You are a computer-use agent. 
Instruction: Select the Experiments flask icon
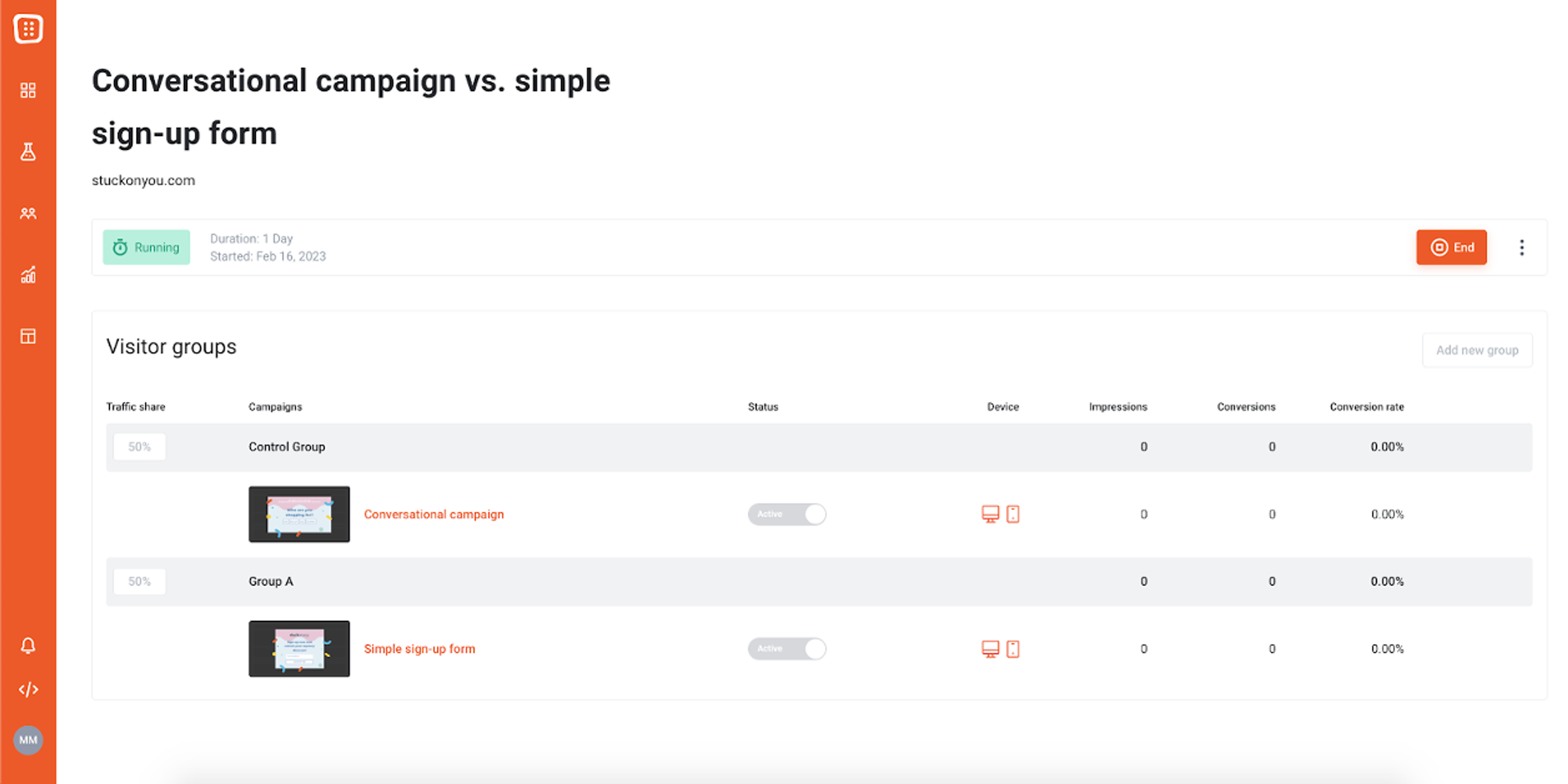click(x=28, y=152)
